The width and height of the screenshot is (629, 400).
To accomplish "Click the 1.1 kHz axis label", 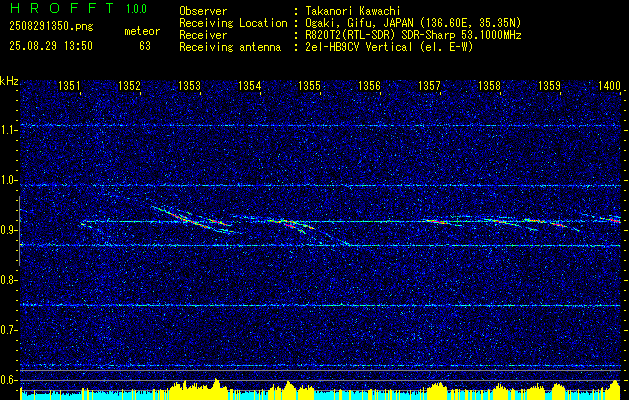I will pos(9,130).
